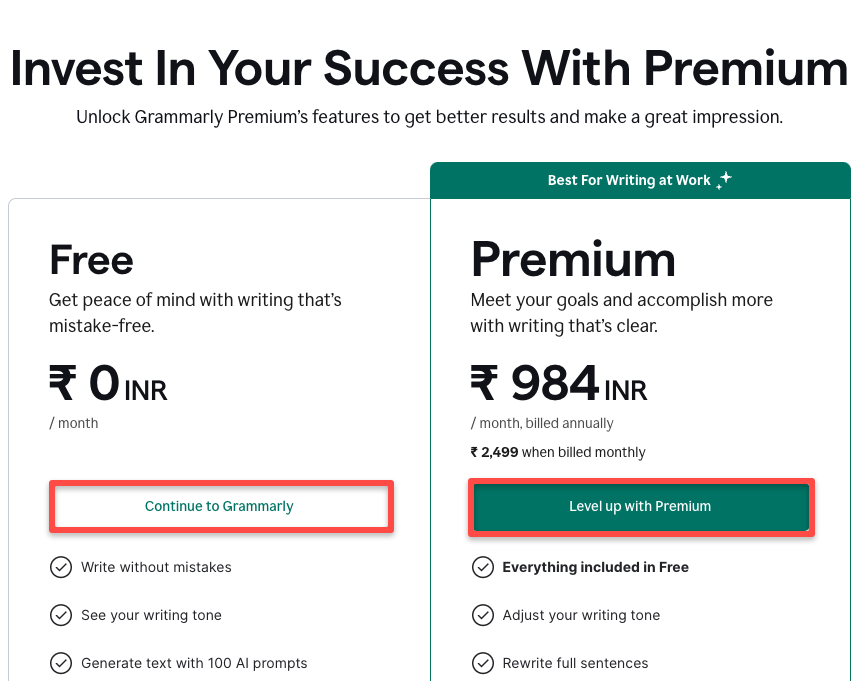Click the sparkle icon in the green banner
859x681 pixels.
point(723,179)
